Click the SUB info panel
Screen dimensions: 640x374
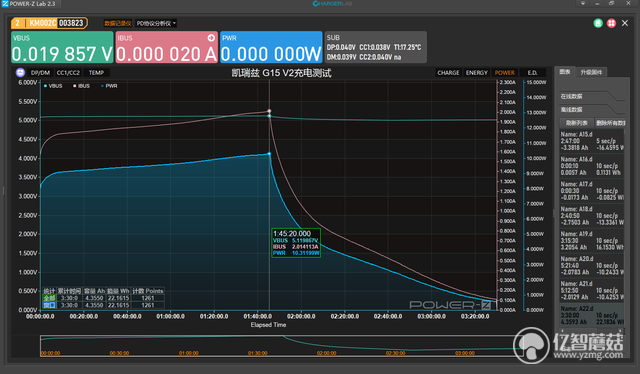click(x=375, y=47)
